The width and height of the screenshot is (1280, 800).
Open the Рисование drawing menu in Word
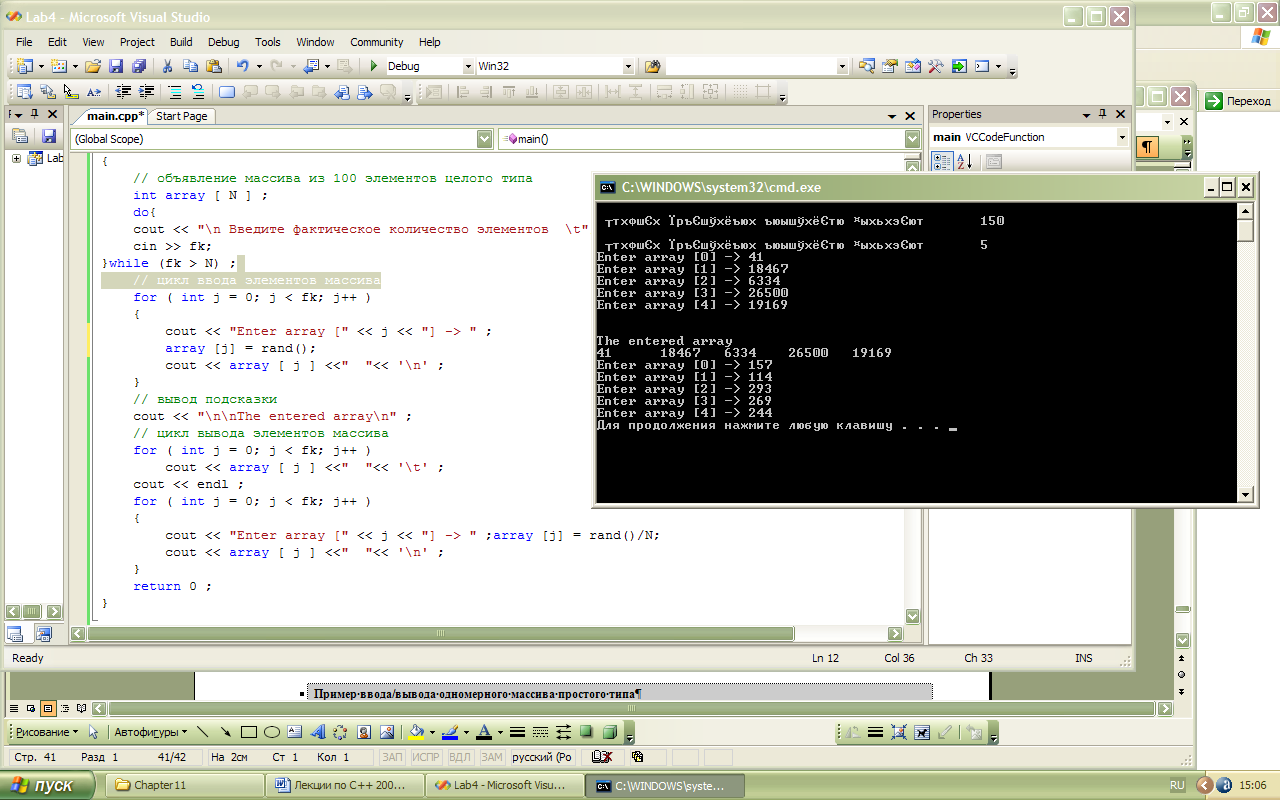pyautogui.click(x=46, y=732)
